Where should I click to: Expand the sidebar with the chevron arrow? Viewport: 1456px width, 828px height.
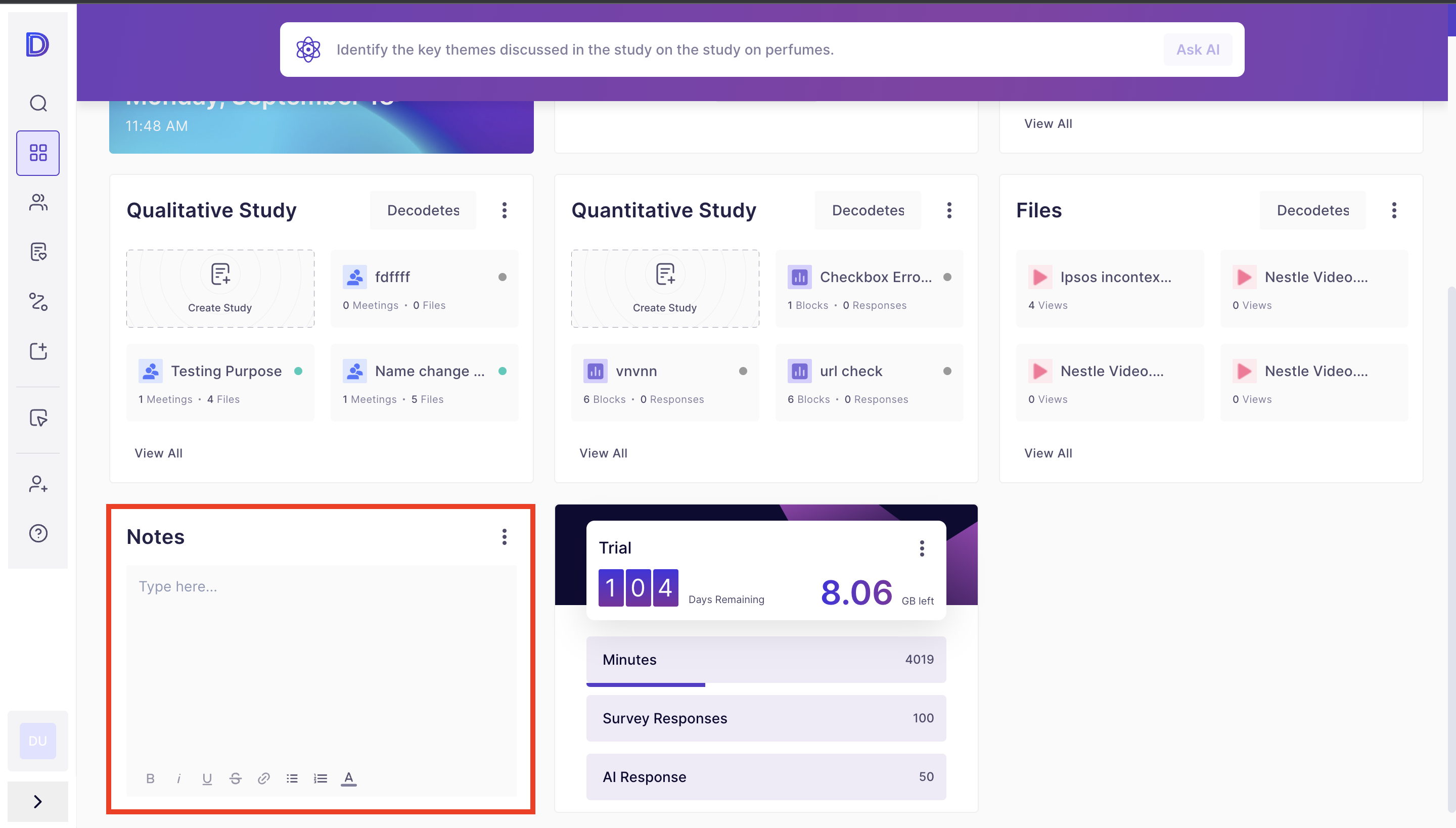point(37,801)
